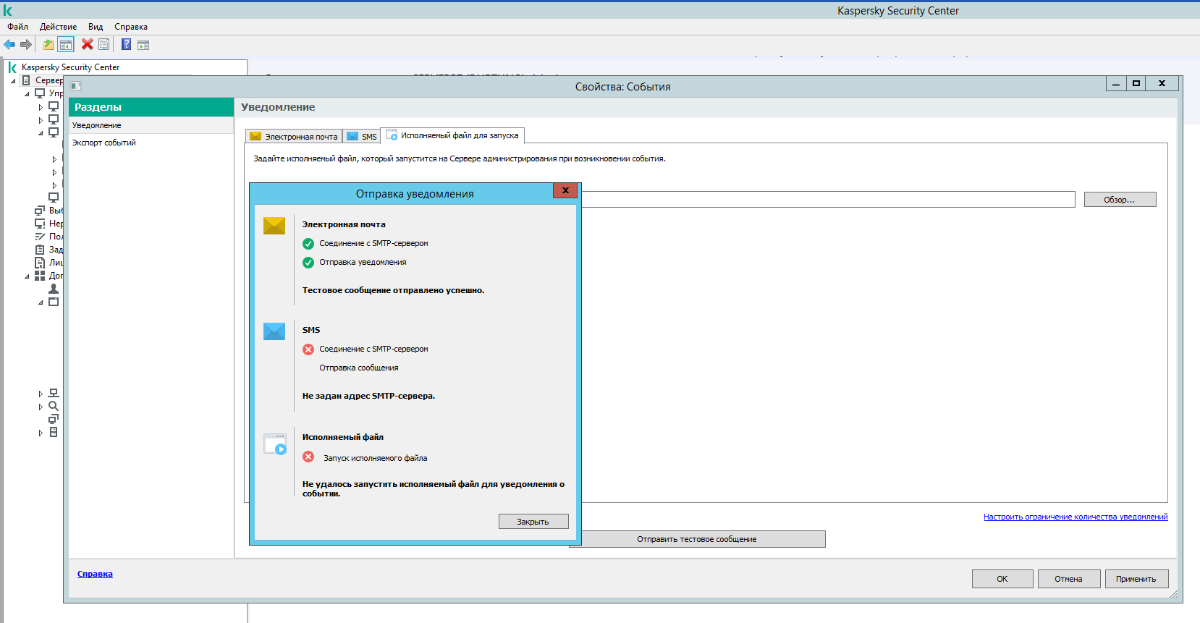The width and height of the screenshot is (1200, 623).
Task: Select the Уведомление section in sidebar
Action: point(153,125)
